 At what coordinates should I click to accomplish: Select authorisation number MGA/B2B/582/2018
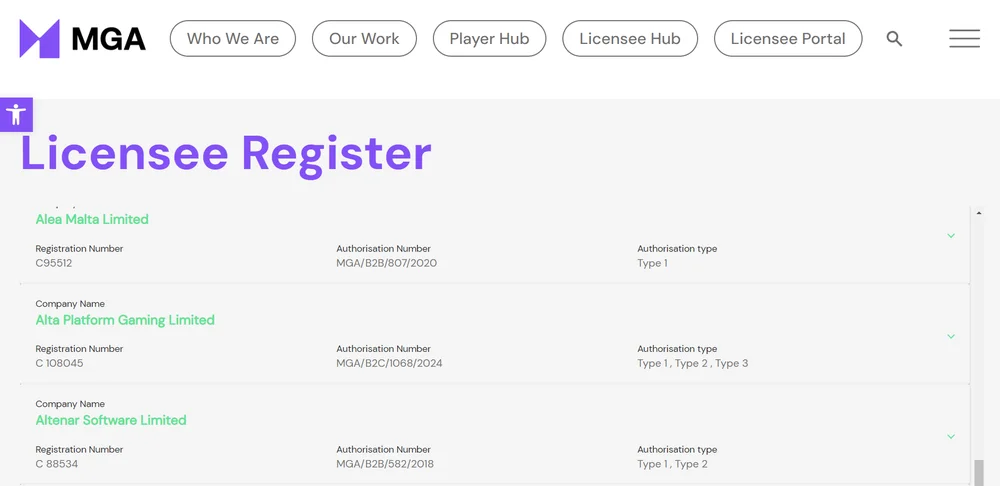pos(385,464)
